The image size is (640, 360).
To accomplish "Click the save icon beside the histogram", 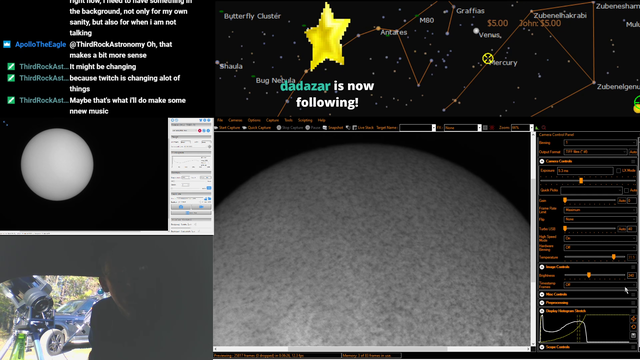I will 633,336.
